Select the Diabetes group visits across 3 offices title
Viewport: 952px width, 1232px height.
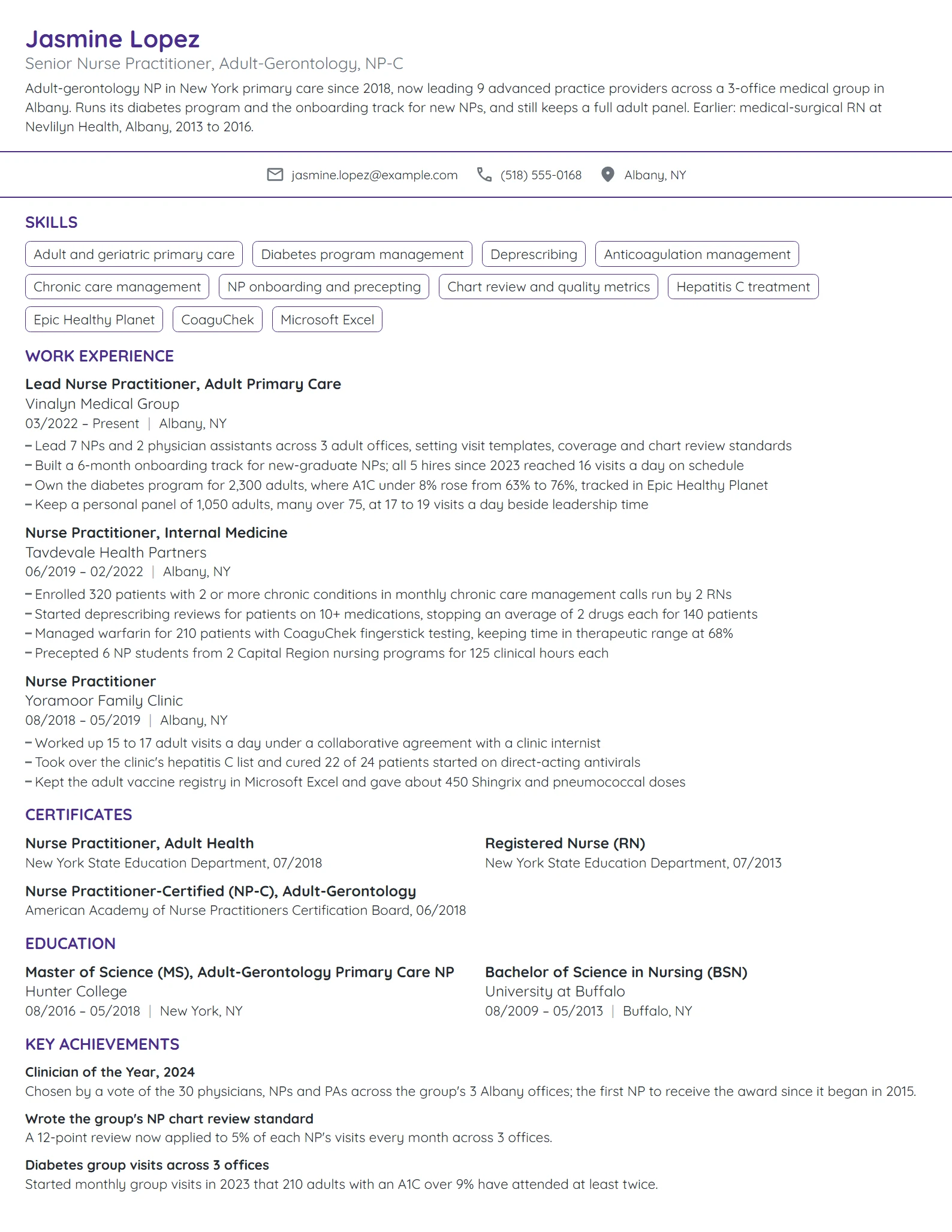(x=147, y=1165)
